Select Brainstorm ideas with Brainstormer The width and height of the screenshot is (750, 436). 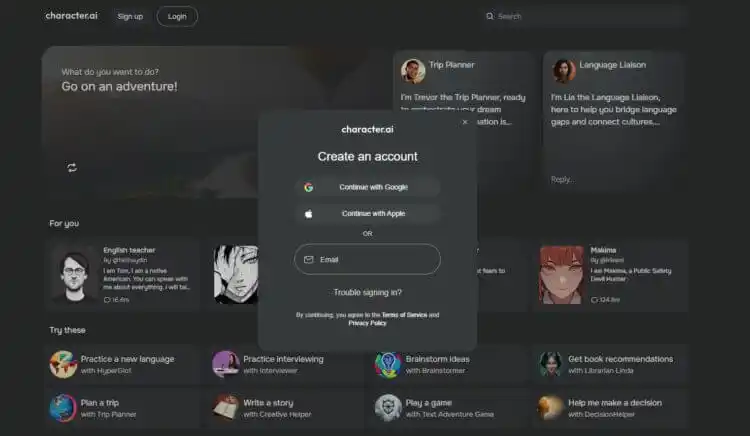(x=448, y=364)
